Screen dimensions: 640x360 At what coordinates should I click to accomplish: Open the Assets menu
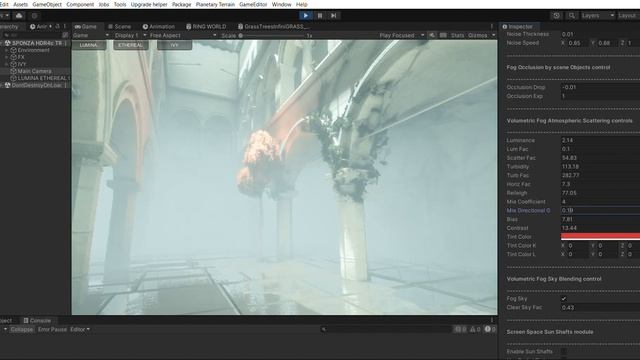[x=20, y=4]
